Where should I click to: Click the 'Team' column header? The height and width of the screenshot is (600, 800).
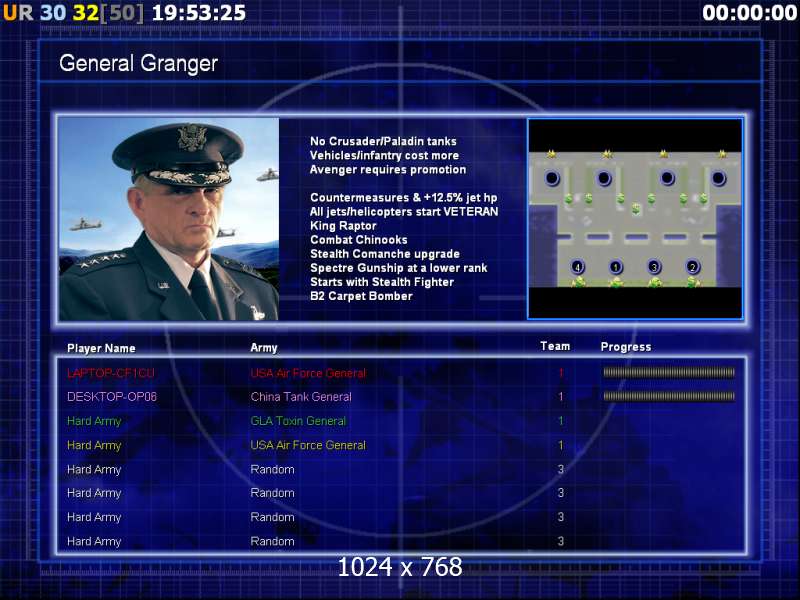click(x=555, y=346)
